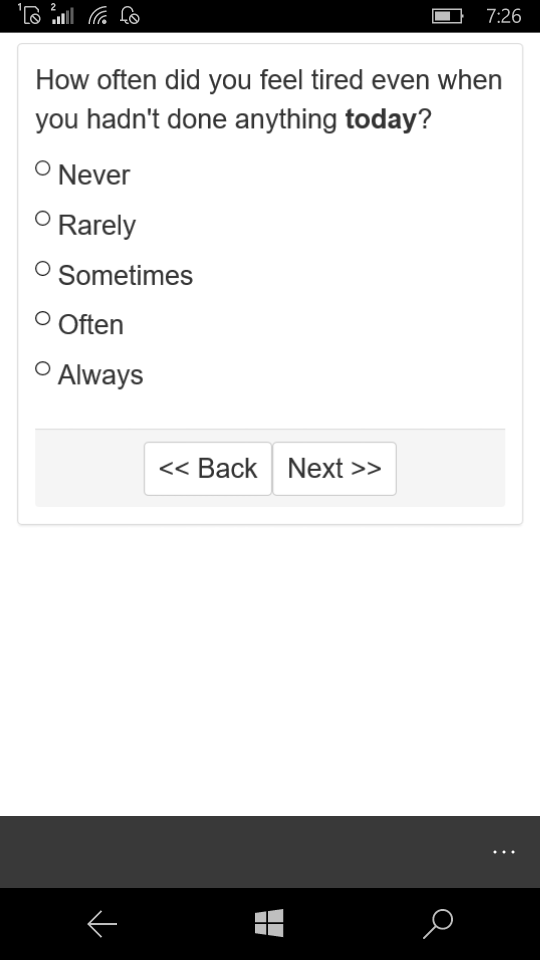
Task: Tap the Never label text
Action: point(94,175)
